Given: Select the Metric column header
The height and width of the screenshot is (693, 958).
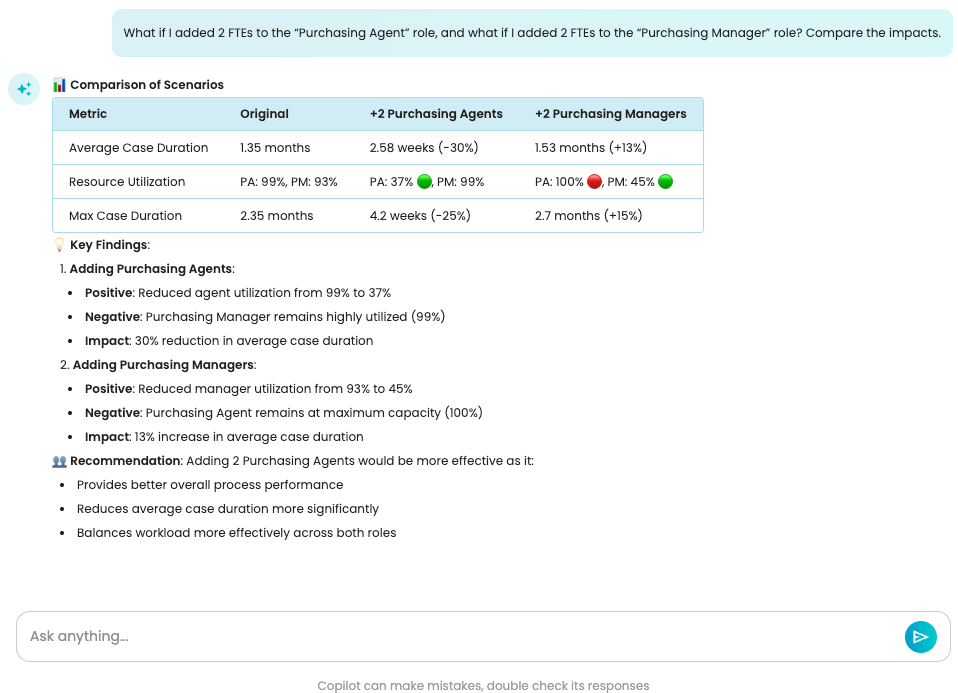Looking at the screenshot, I should tap(88, 114).
